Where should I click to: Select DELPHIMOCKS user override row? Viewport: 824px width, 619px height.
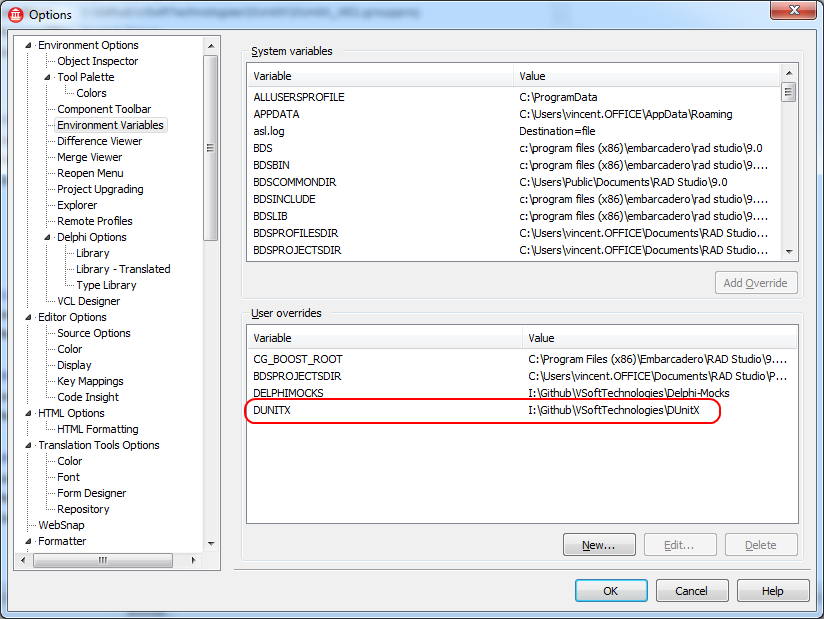(x=522, y=393)
